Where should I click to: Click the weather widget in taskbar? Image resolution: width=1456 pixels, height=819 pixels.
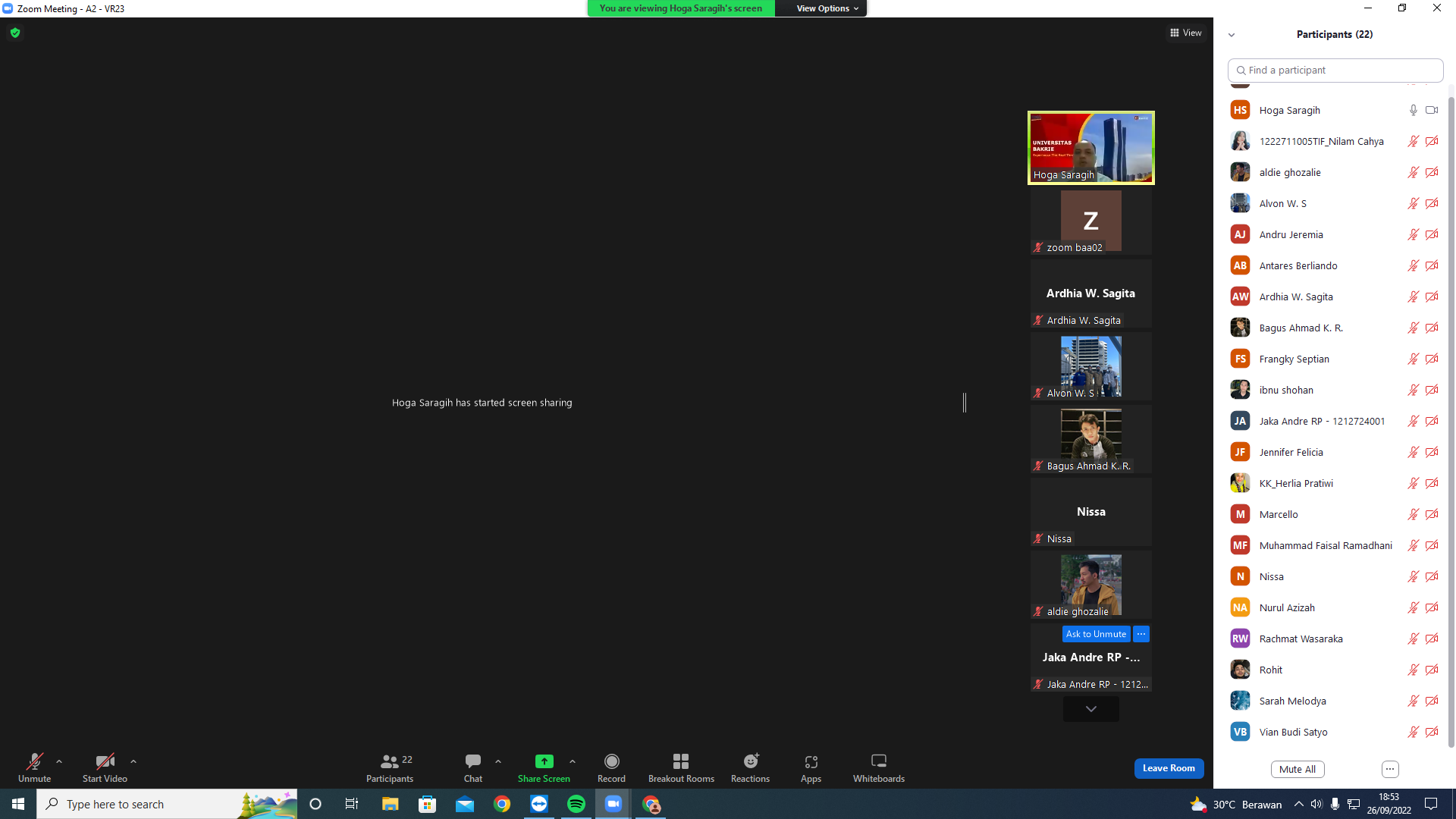(1236, 804)
